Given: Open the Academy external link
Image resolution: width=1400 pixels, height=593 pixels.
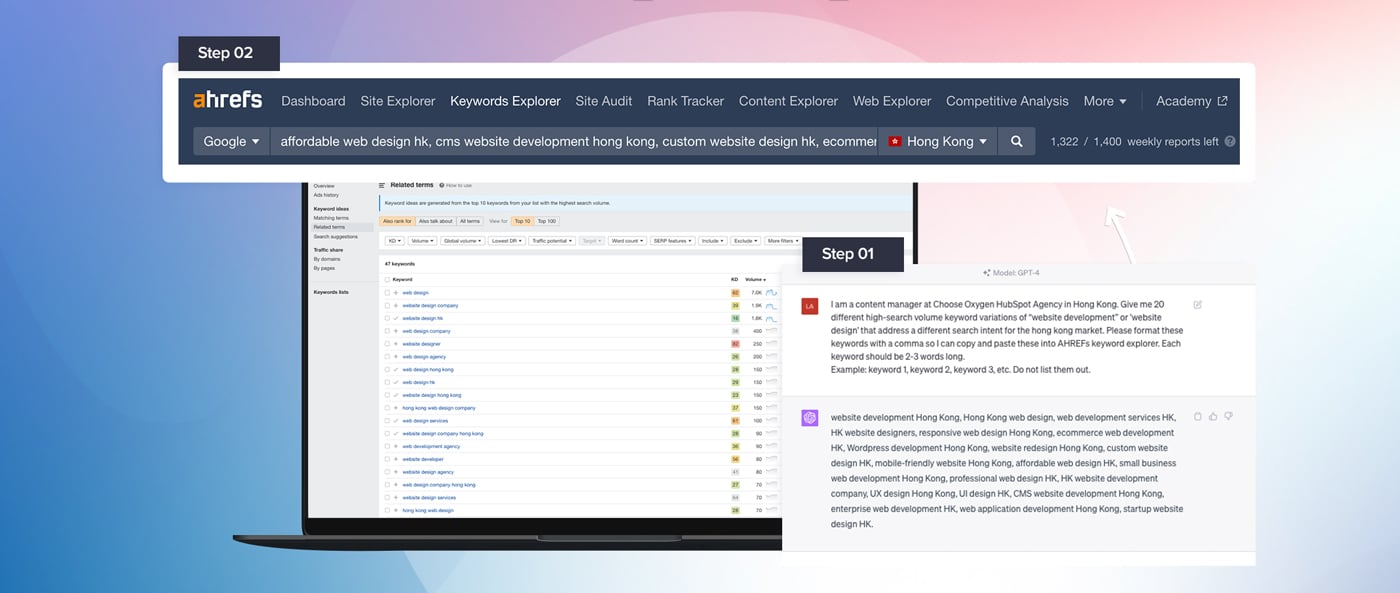Looking at the screenshot, I should pos(1191,101).
